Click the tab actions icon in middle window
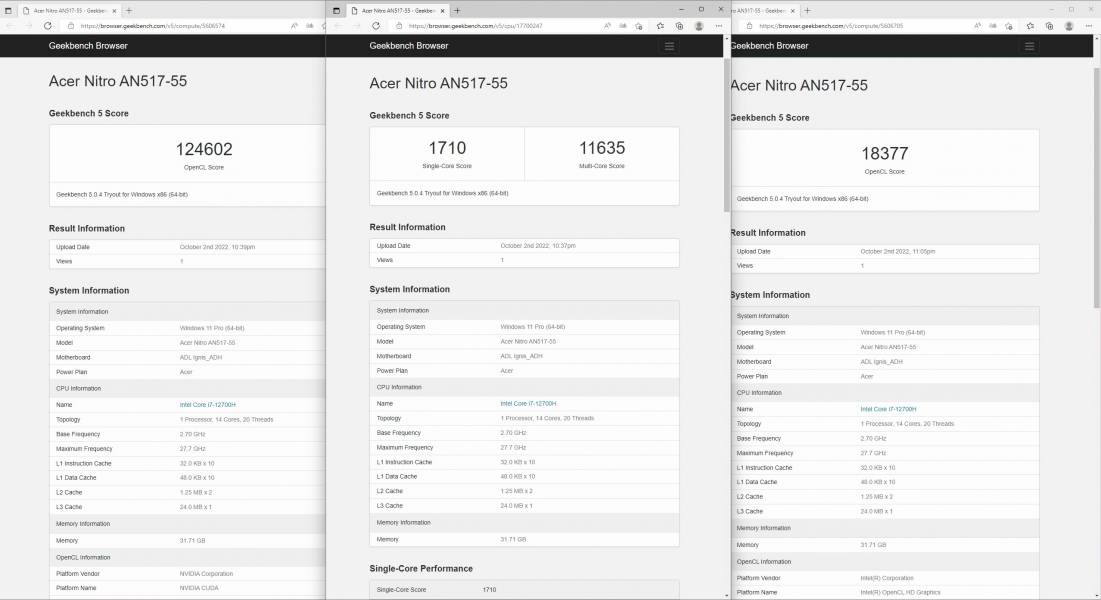Image resolution: width=1101 pixels, height=600 pixels. click(x=336, y=11)
